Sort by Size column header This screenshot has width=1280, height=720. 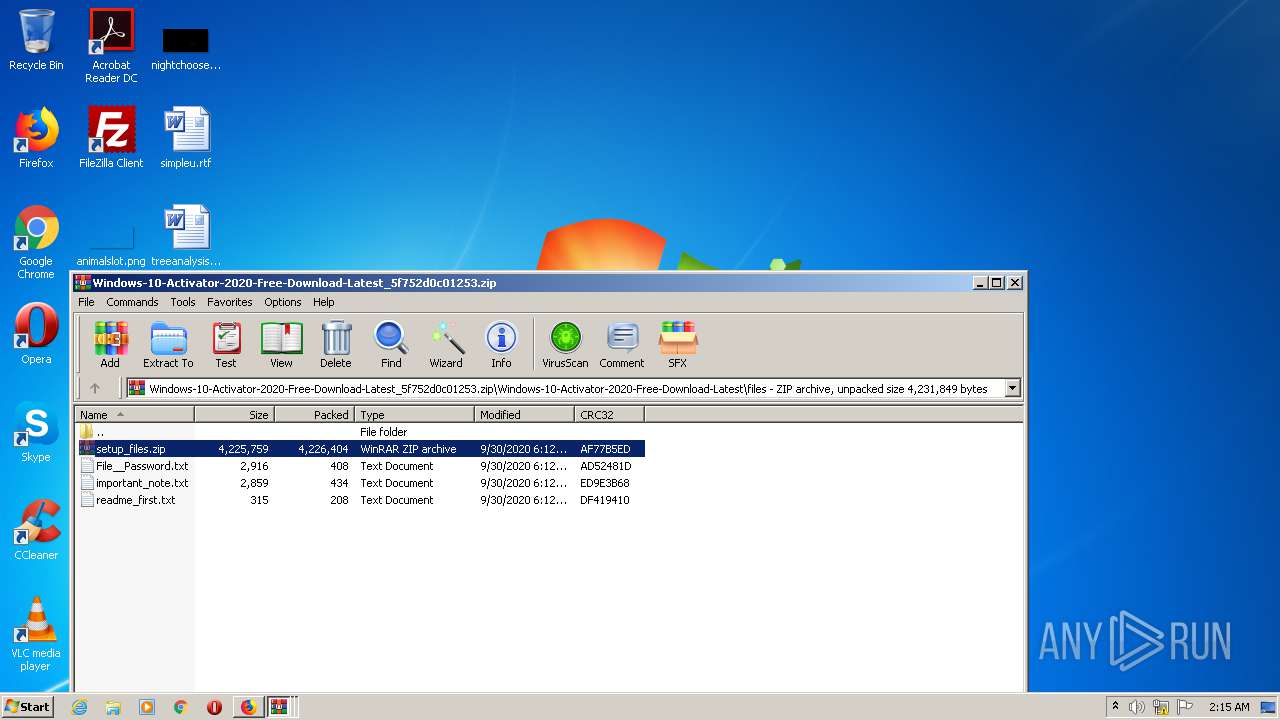pyautogui.click(x=235, y=415)
